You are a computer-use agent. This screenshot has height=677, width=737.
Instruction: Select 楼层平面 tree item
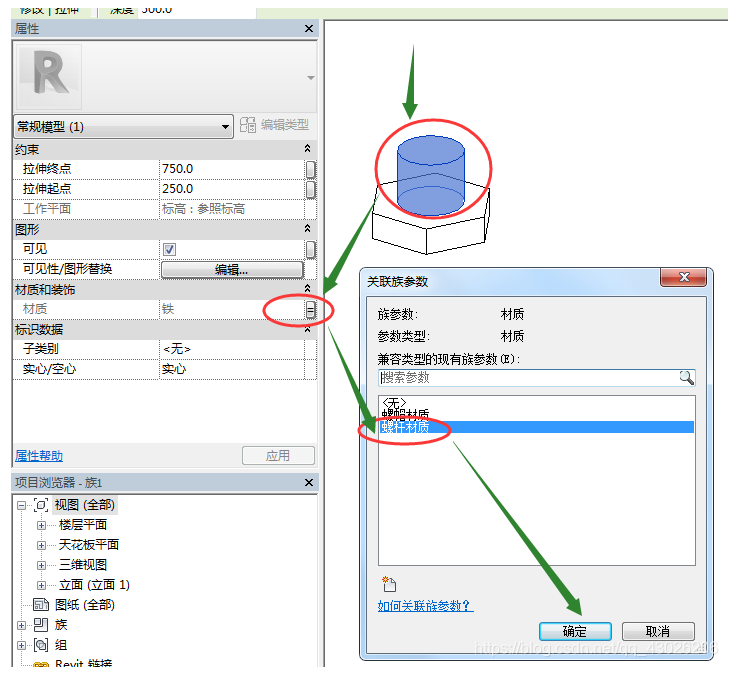pyautogui.click(x=83, y=525)
